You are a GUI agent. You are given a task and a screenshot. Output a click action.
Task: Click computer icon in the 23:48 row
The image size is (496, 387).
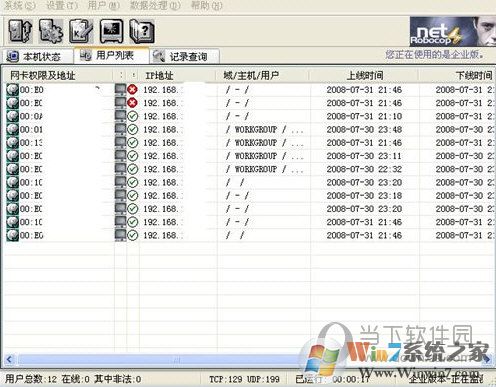point(120,129)
